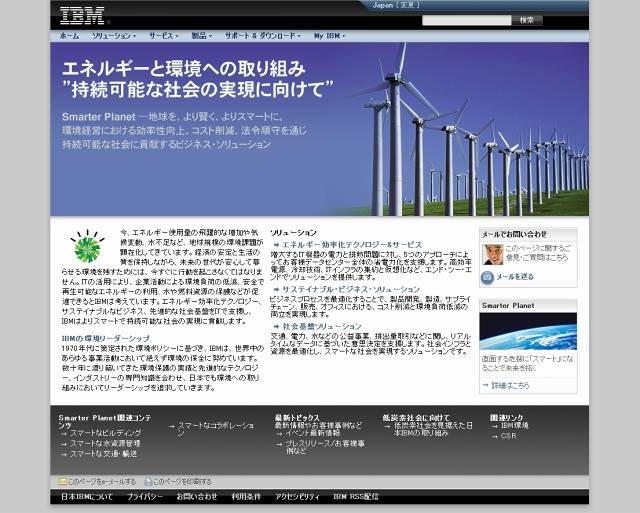Click このページを印刷する link

pos(182,482)
